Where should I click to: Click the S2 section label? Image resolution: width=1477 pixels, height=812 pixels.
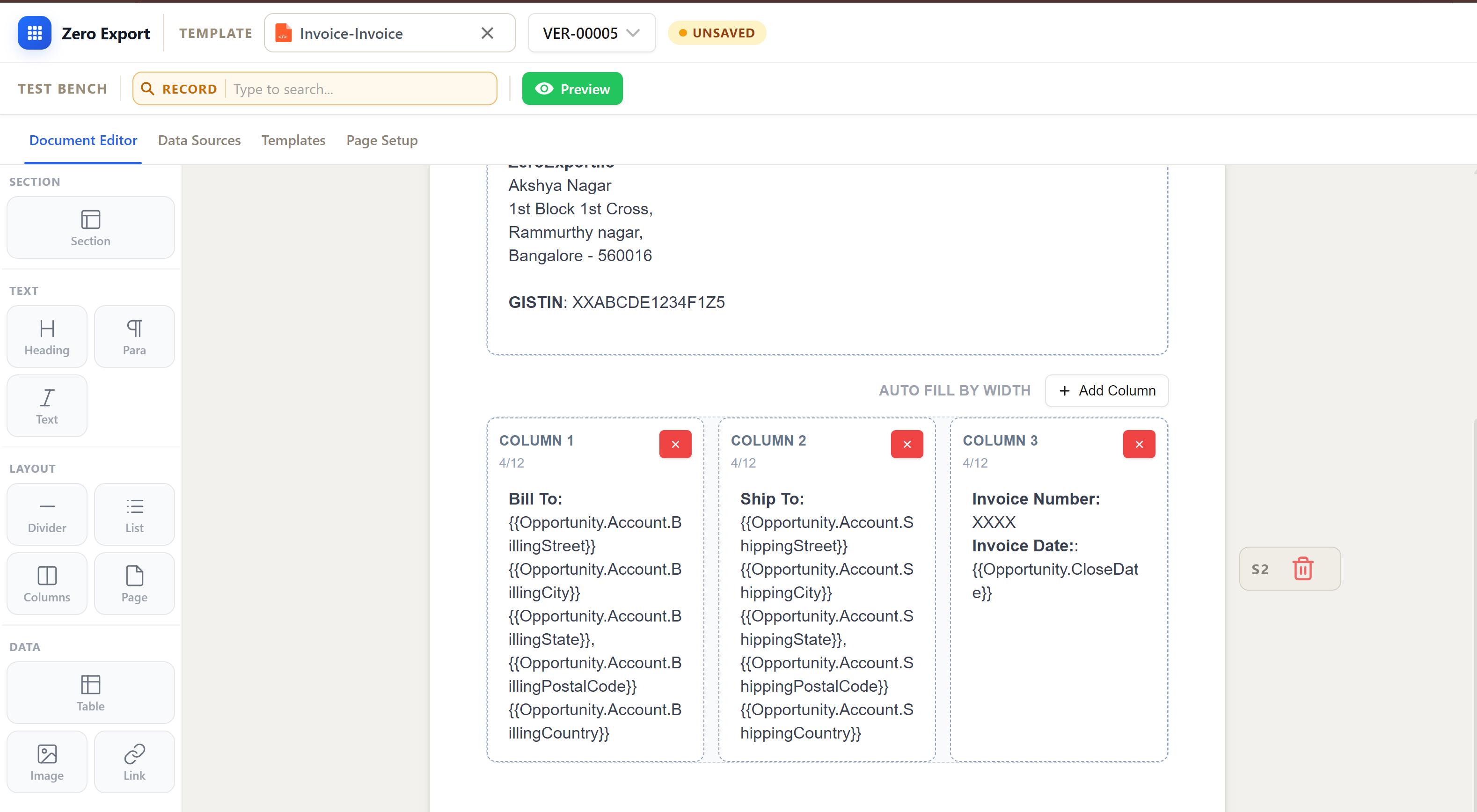click(1260, 570)
